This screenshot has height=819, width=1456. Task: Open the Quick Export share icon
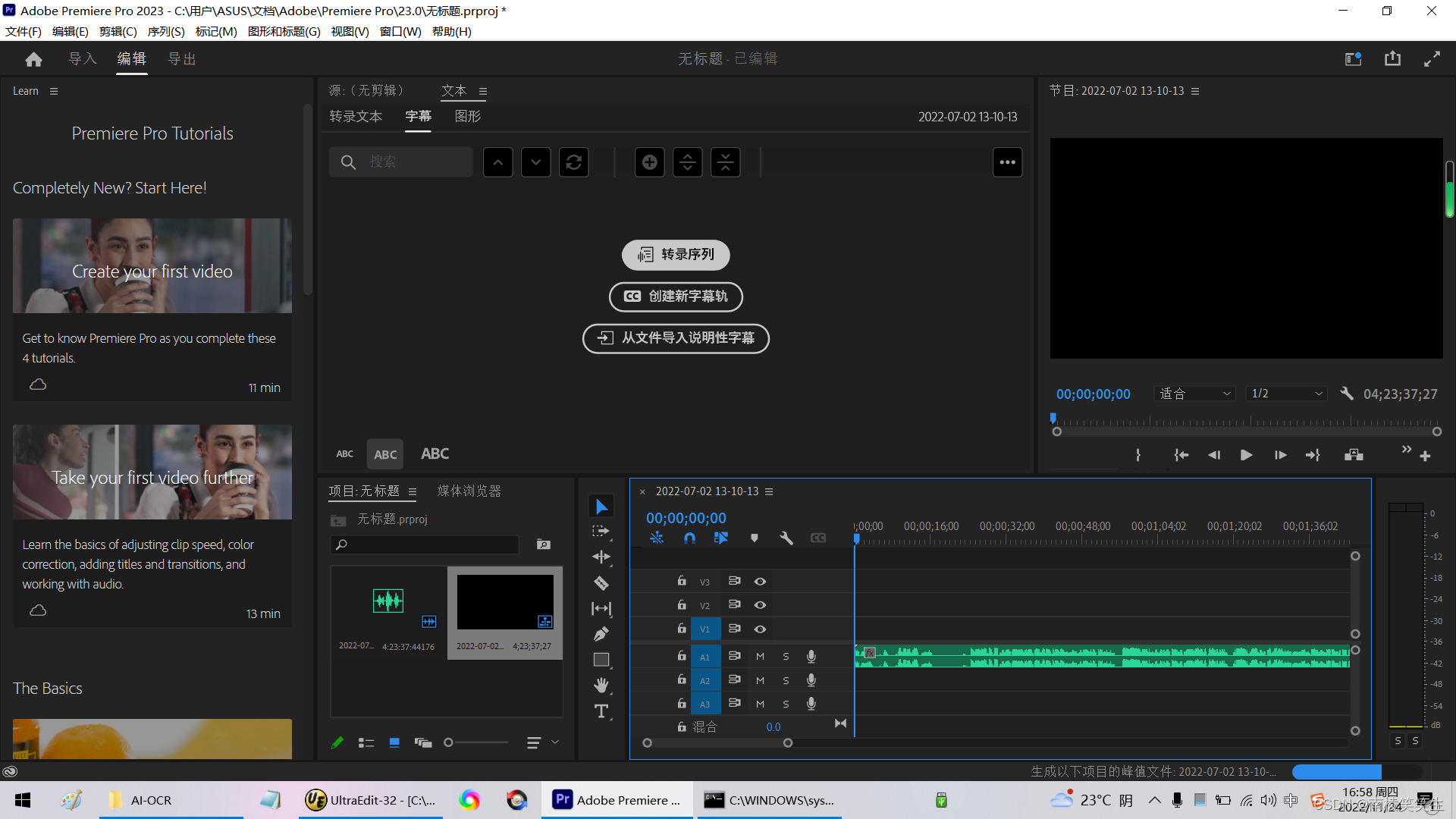pos(1392,59)
